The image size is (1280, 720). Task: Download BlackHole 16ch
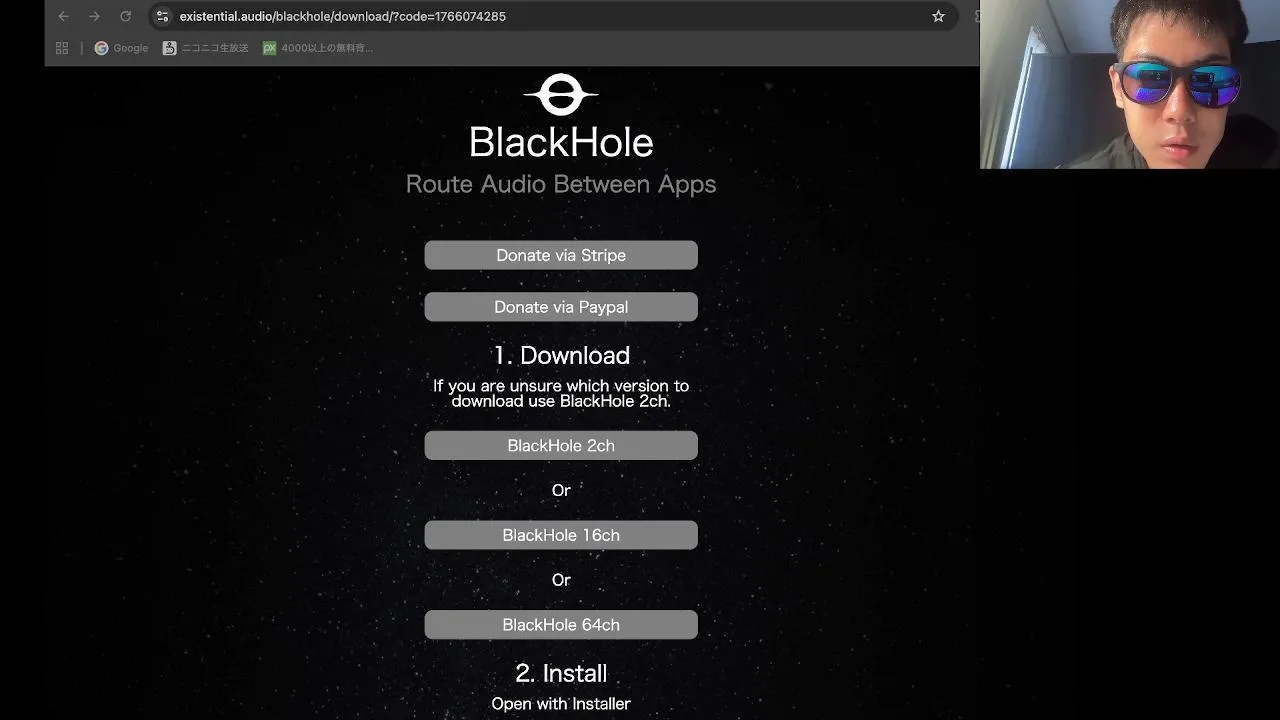pos(561,535)
